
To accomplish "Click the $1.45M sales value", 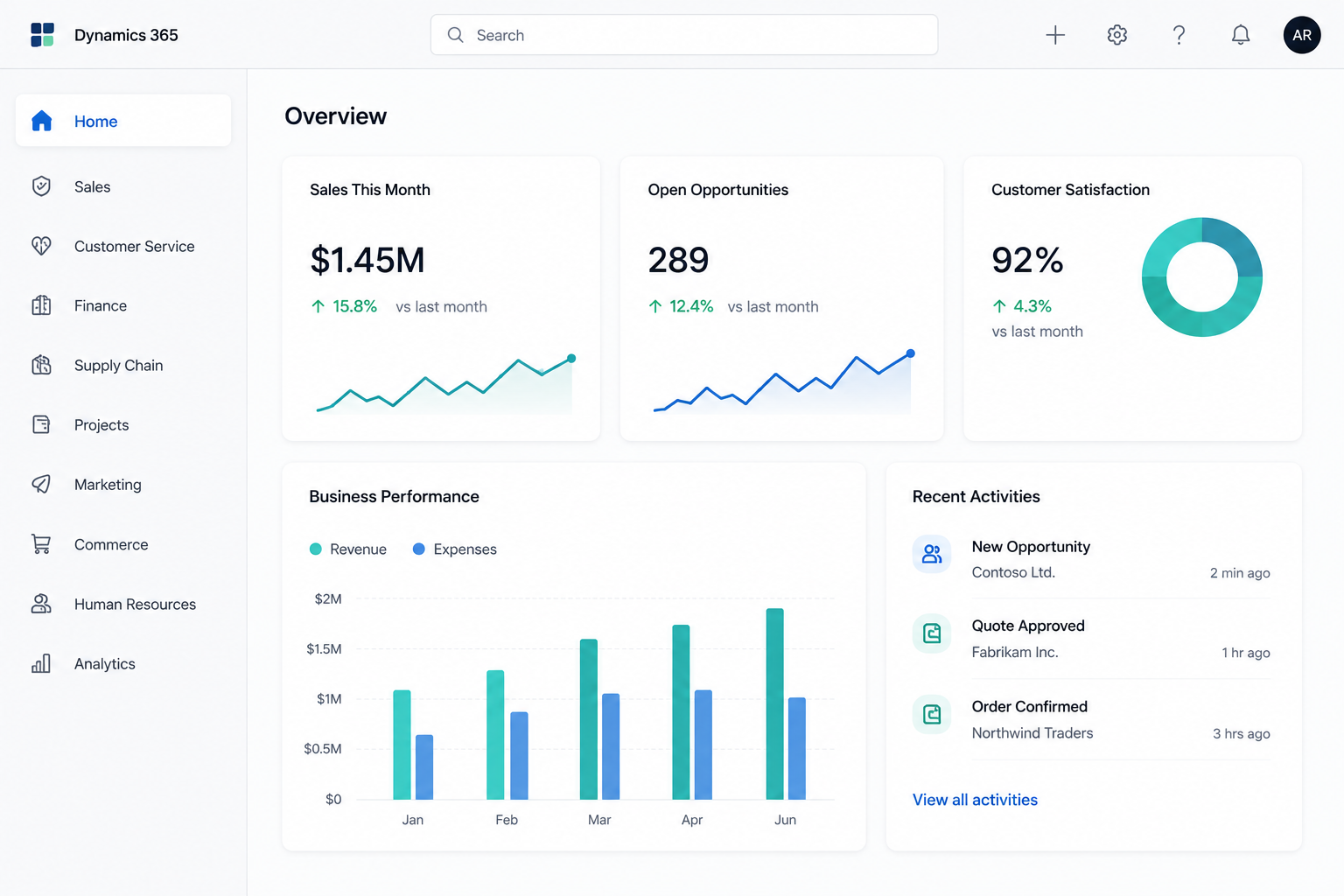I will pos(367,260).
